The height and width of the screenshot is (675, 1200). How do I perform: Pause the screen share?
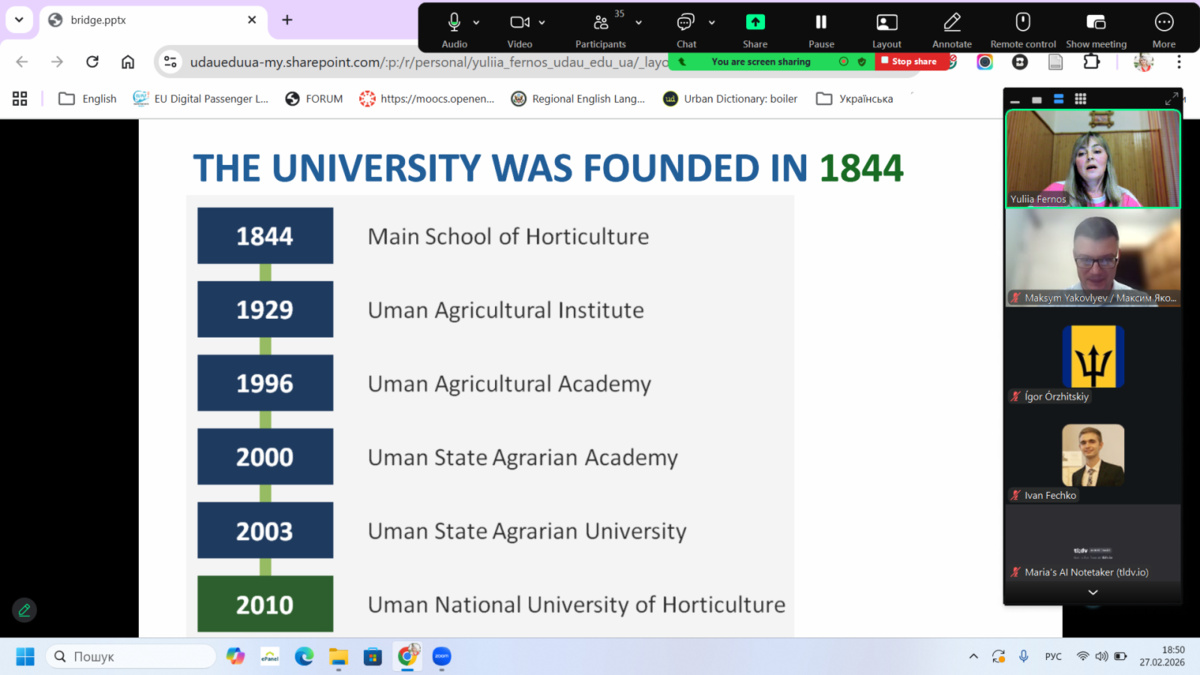point(821,23)
